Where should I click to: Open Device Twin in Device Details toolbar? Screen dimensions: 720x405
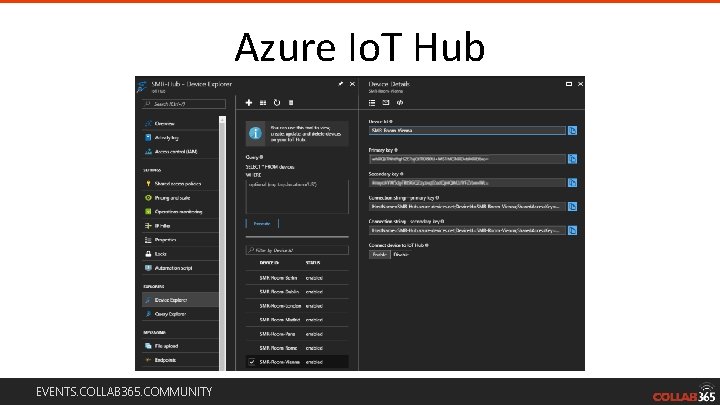click(x=372, y=102)
